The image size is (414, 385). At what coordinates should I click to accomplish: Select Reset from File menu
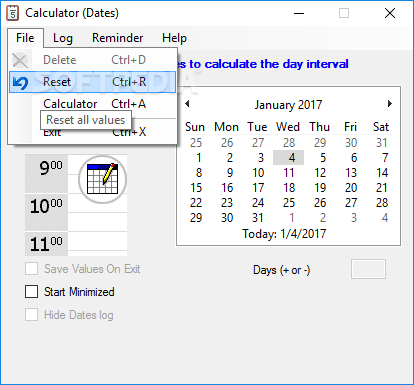93,82
